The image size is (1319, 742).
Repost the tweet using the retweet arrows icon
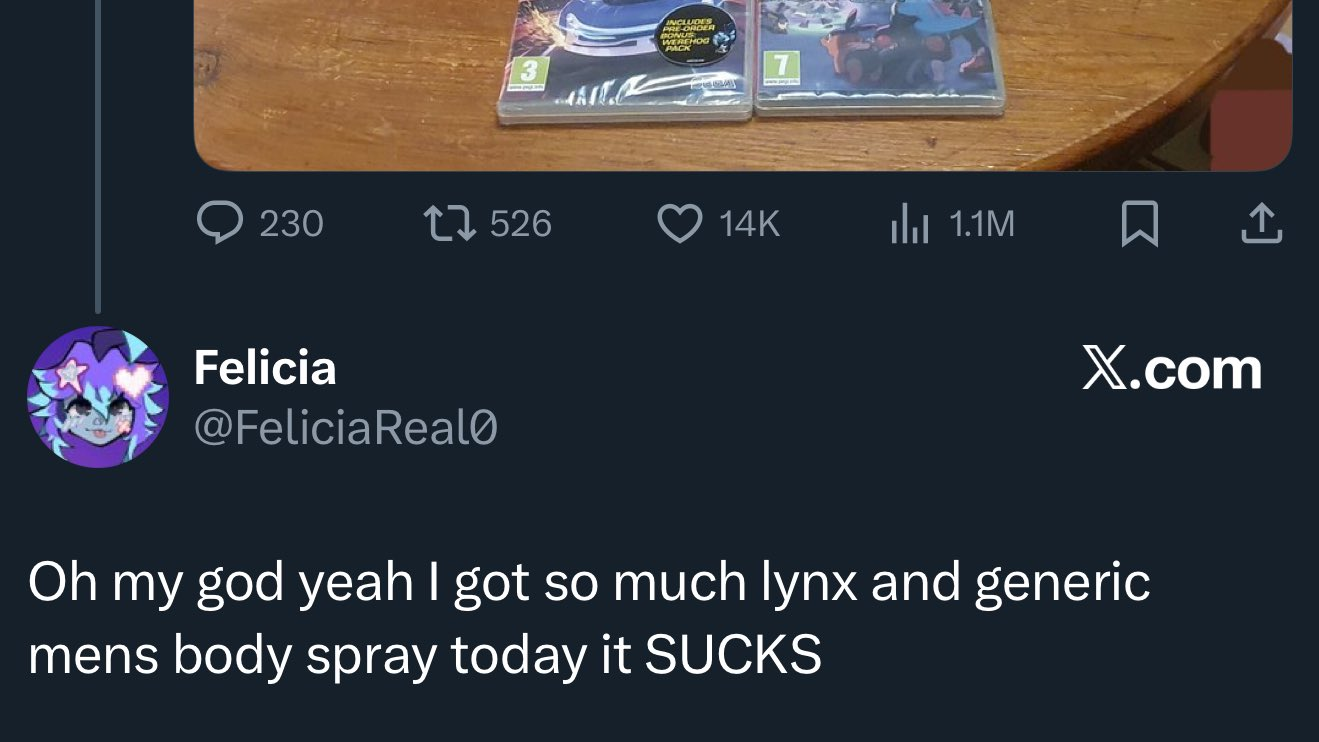pos(450,223)
